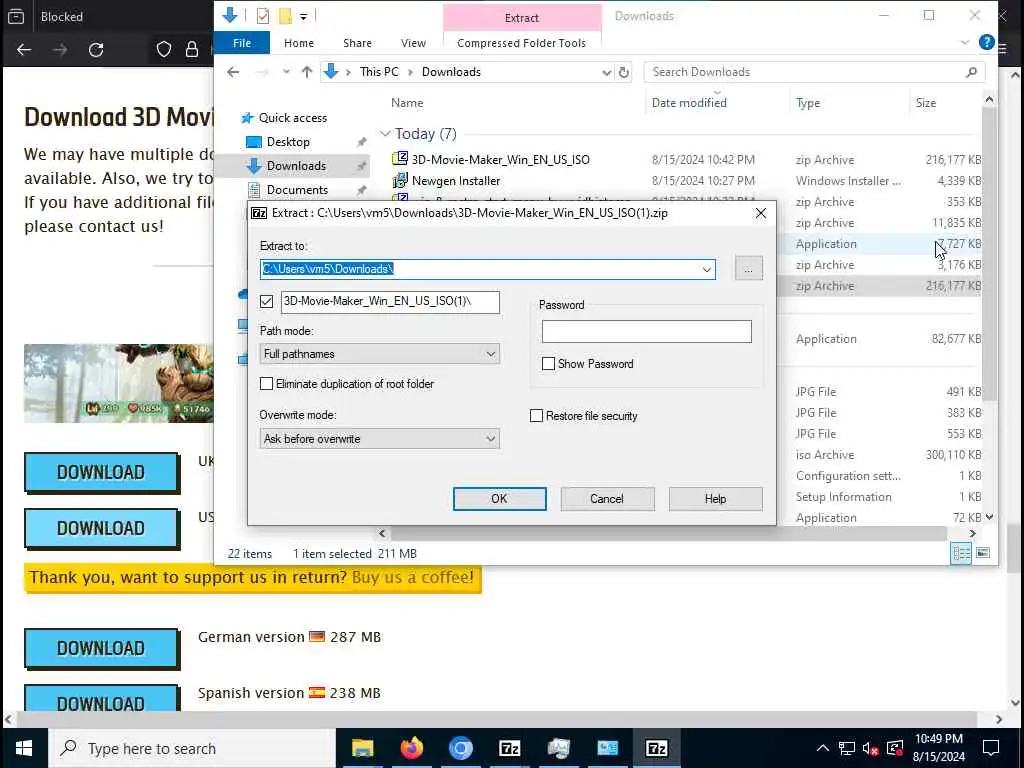Screen dimensions: 1024x768
Task: Collapse the Today (7) group
Action: [x=385, y=134]
